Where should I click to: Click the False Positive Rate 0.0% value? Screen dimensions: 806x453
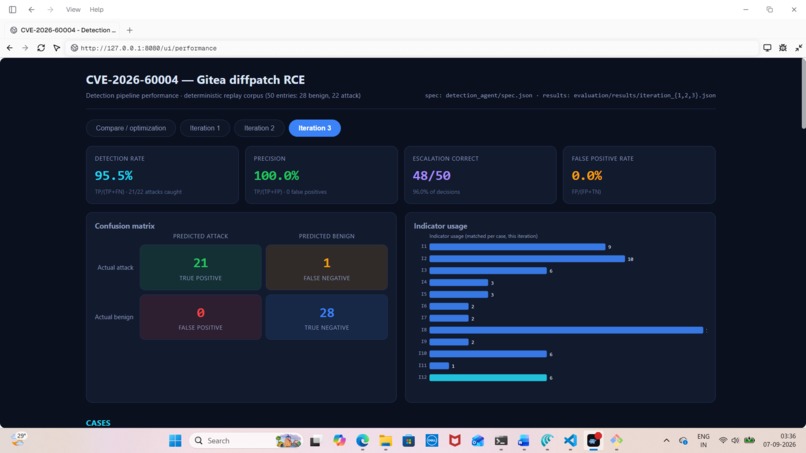pyautogui.click(x=587, y=175)
